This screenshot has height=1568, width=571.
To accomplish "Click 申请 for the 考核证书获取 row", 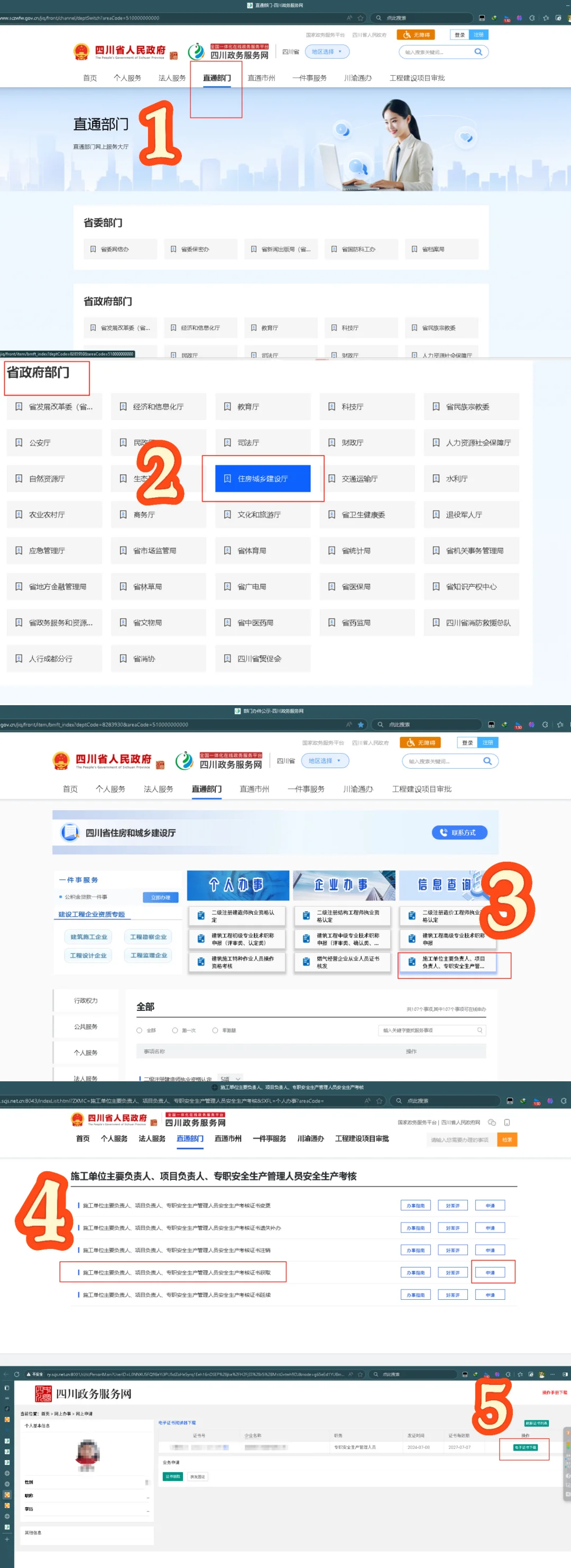I will tap(490, 1272).
